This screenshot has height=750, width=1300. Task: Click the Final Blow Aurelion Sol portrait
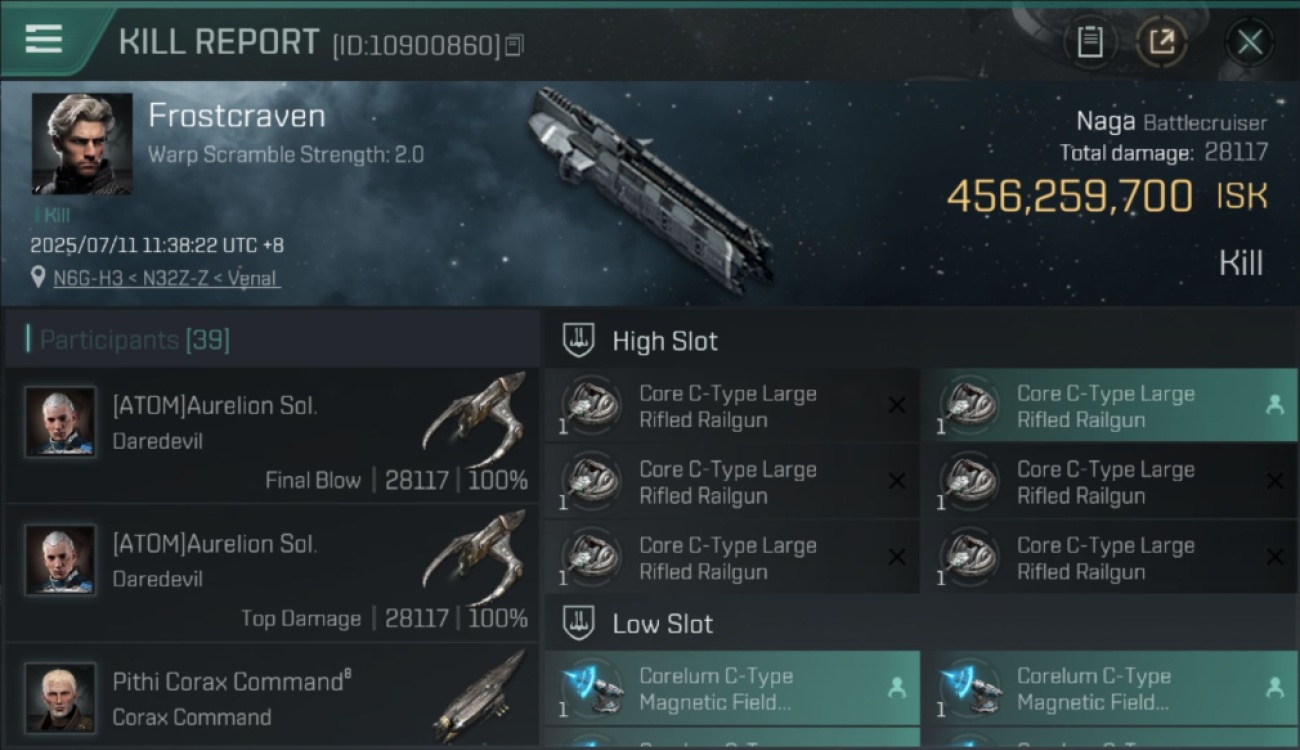tap(61, 422)
